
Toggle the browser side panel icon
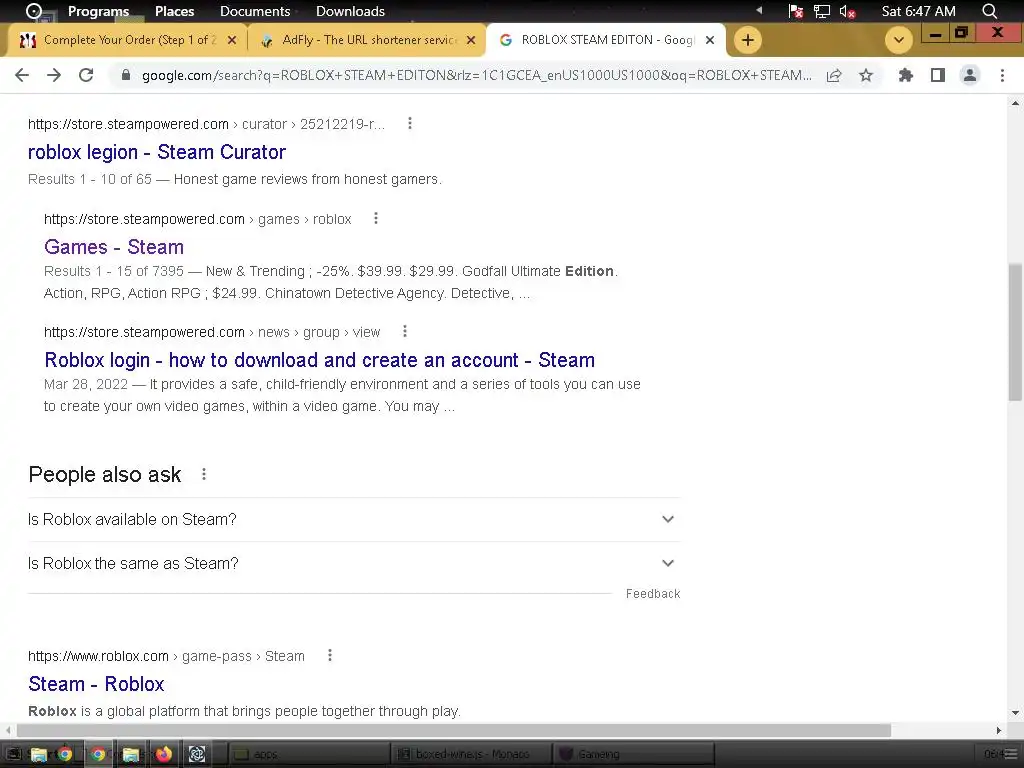[x=938, y=75]
